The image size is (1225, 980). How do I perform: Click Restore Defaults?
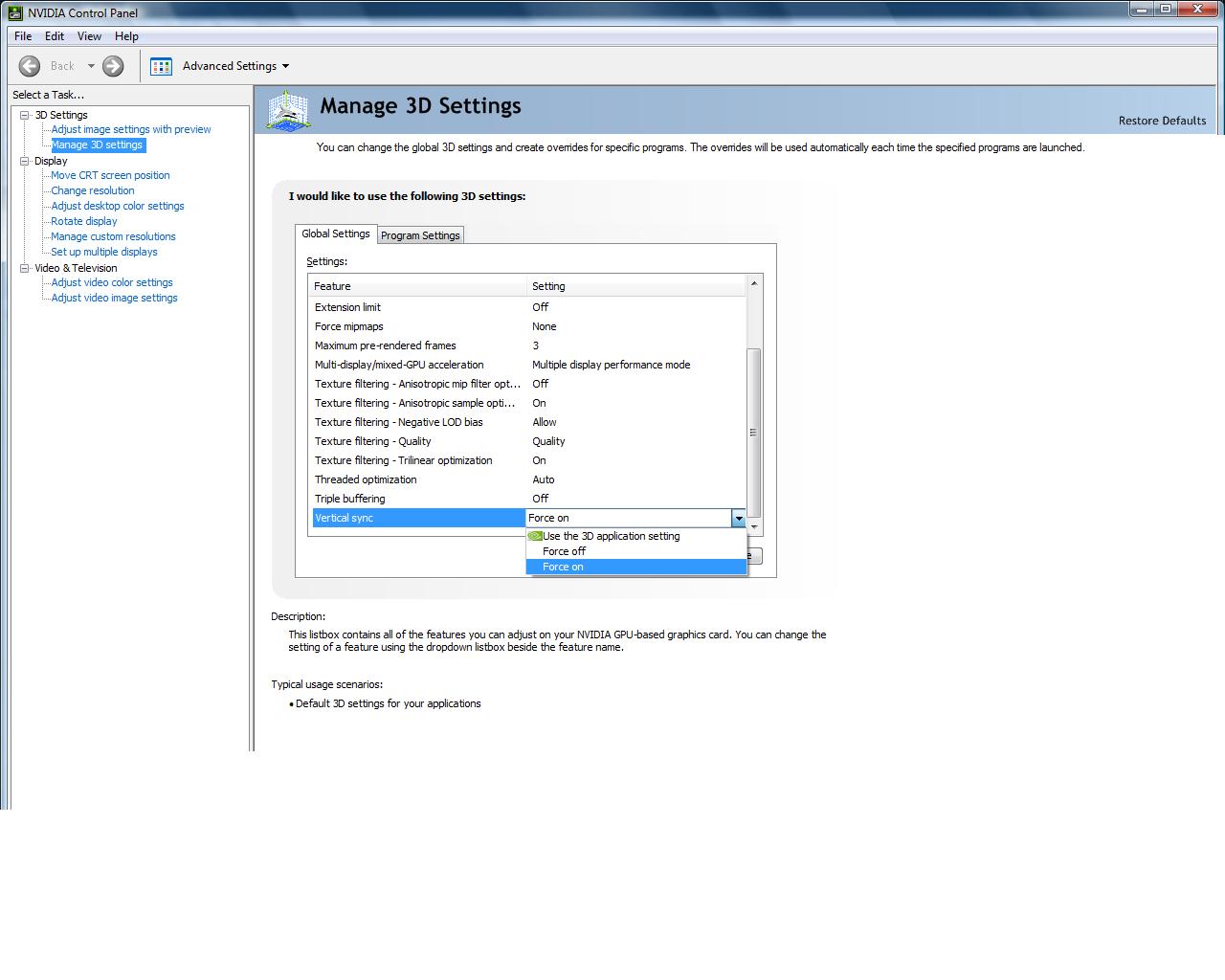tap(1162, 121)
